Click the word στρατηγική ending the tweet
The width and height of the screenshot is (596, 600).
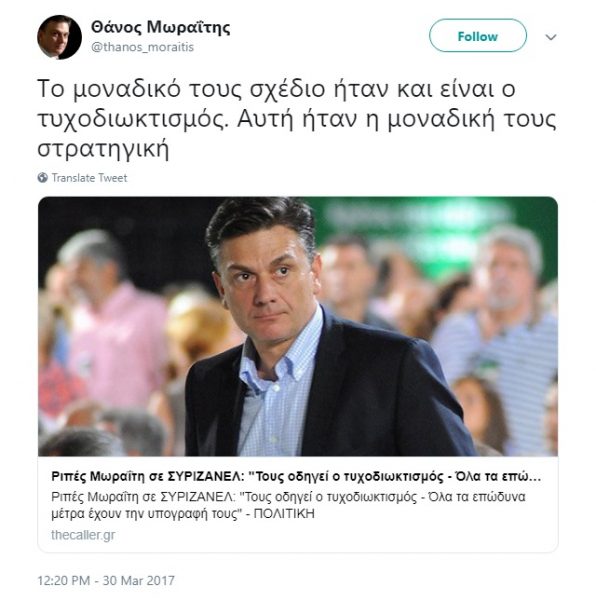(103, 149)
